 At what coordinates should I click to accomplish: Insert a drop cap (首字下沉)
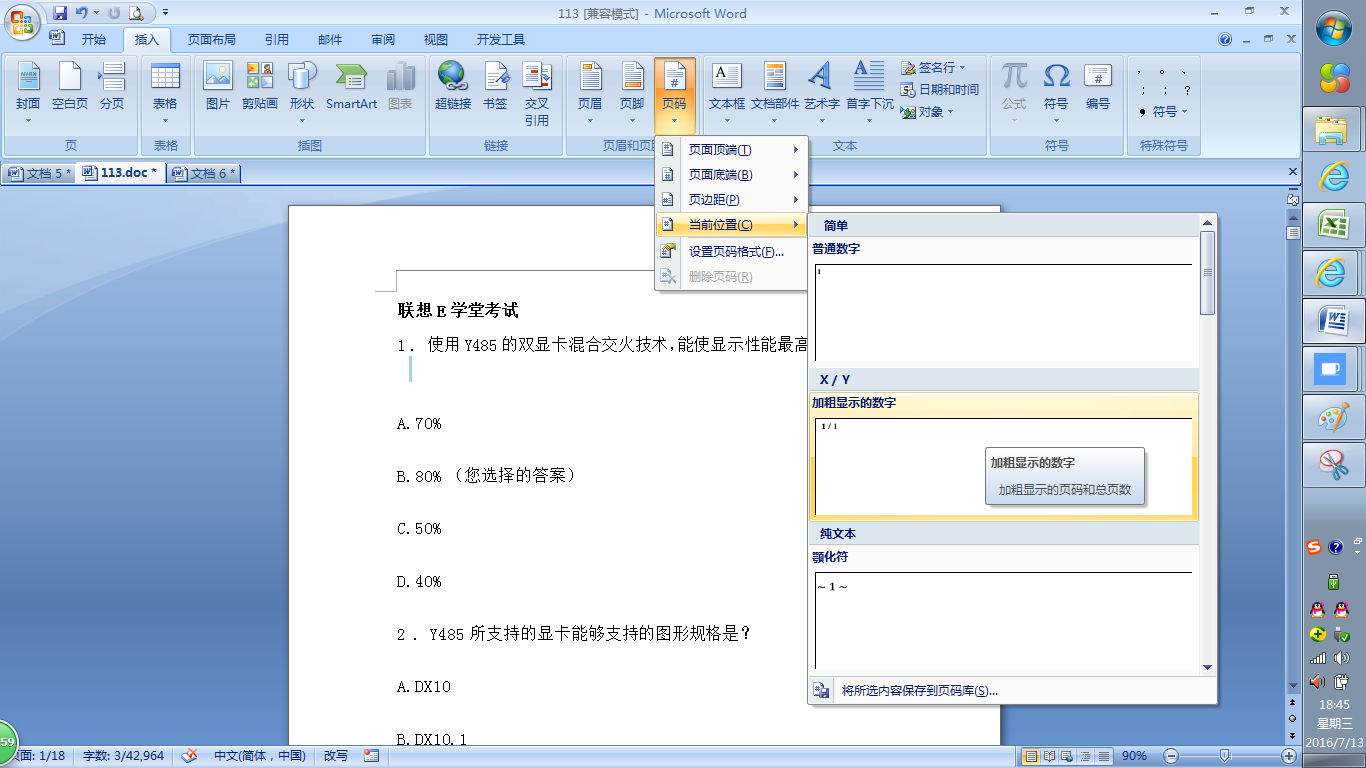point(869,92)
